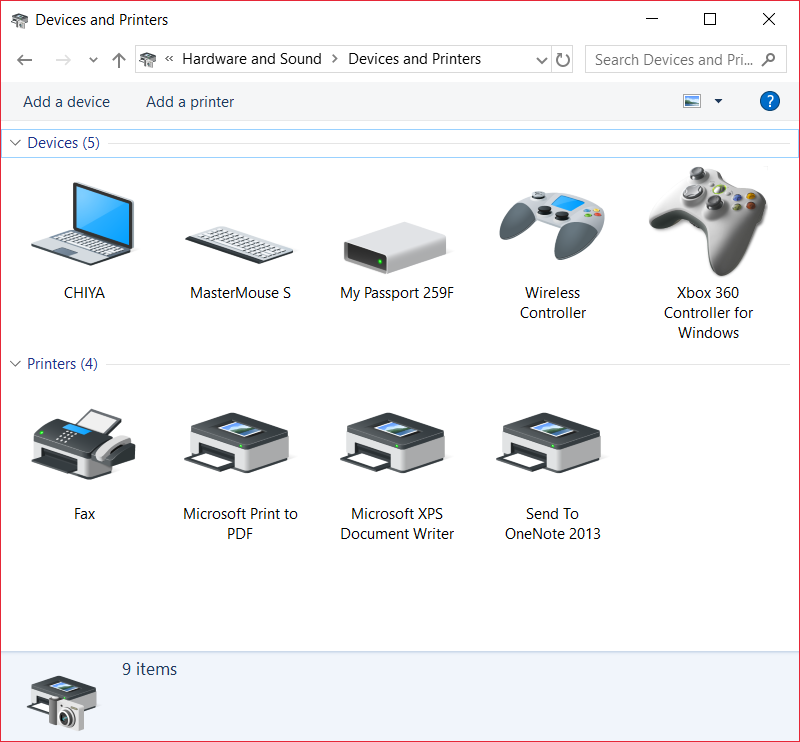Close the Devices and Printers window
Image resolution: width=800 pixels, height=742 pixels.
pyautogui.click(x=768, y=19)
